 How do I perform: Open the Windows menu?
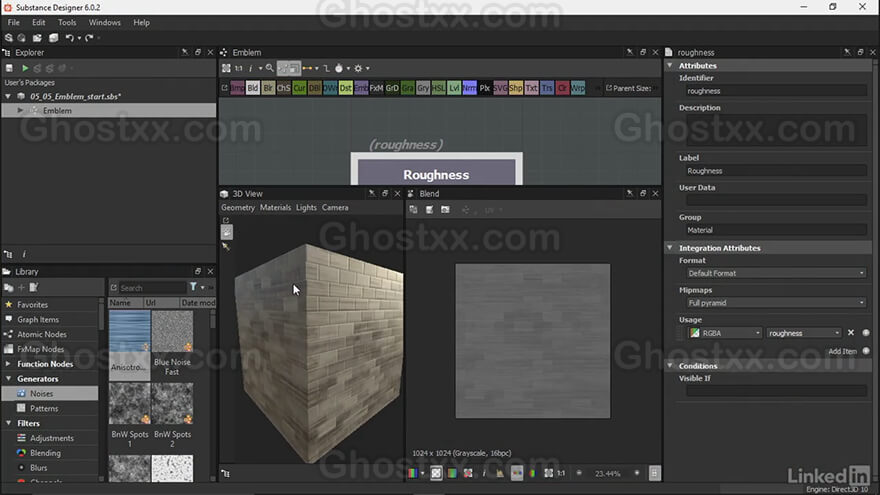pos(104,22)
